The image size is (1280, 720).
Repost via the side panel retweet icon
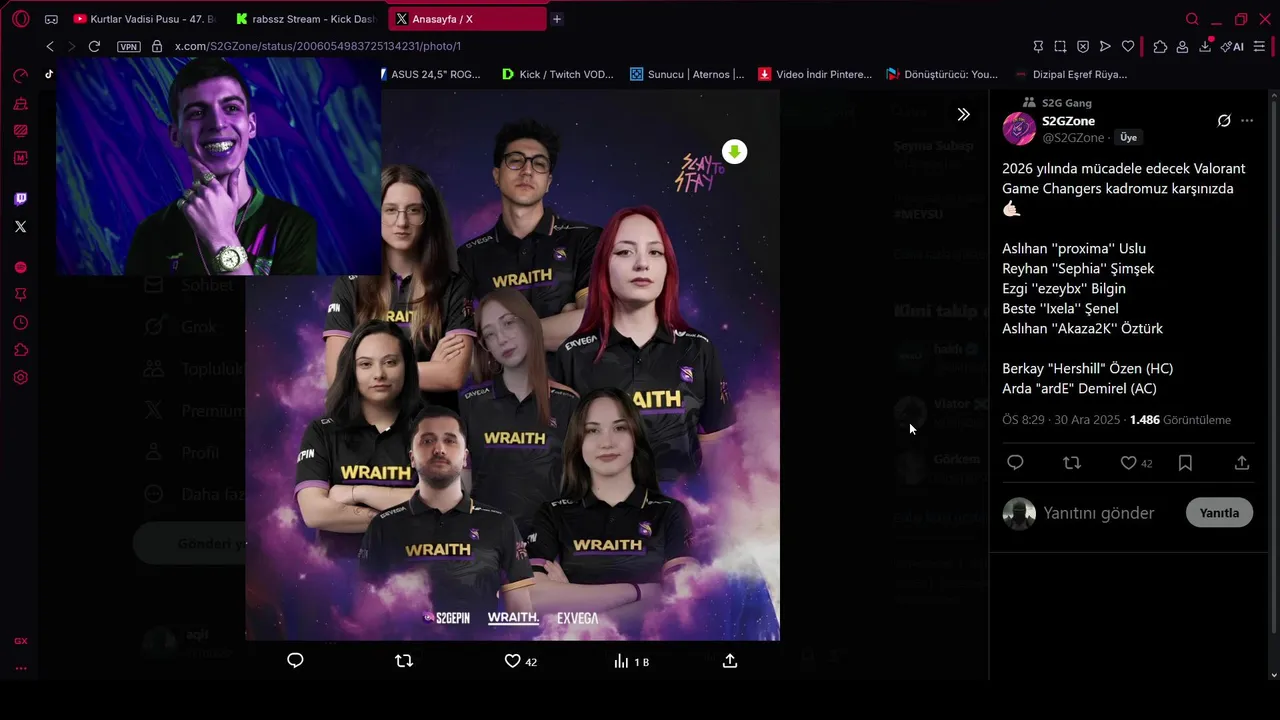[1072, 463]
